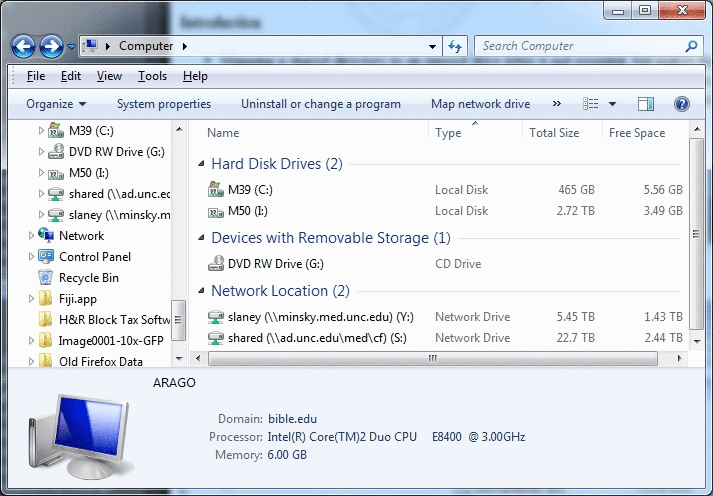Select Recycle Bin in navigation pane
The width and height of the screenshot is (713, 496).
88,278
